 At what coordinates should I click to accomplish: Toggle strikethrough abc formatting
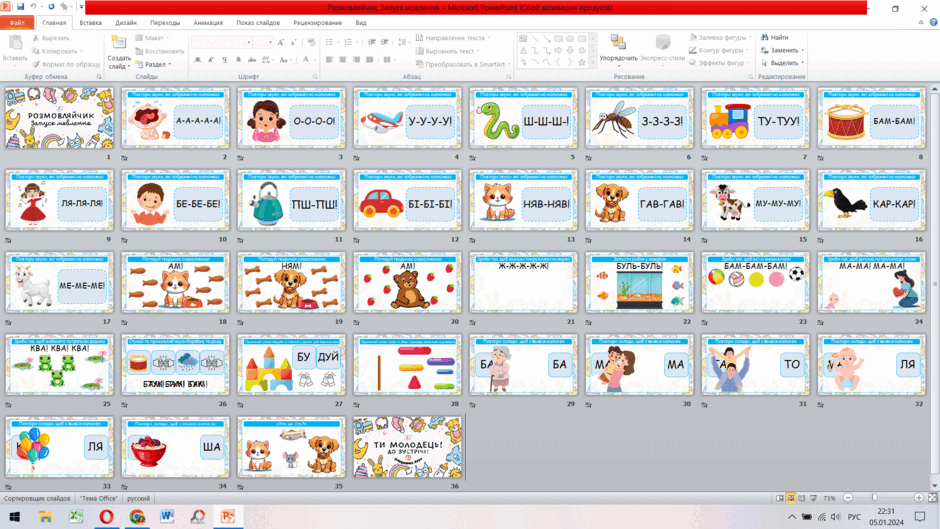252,59
